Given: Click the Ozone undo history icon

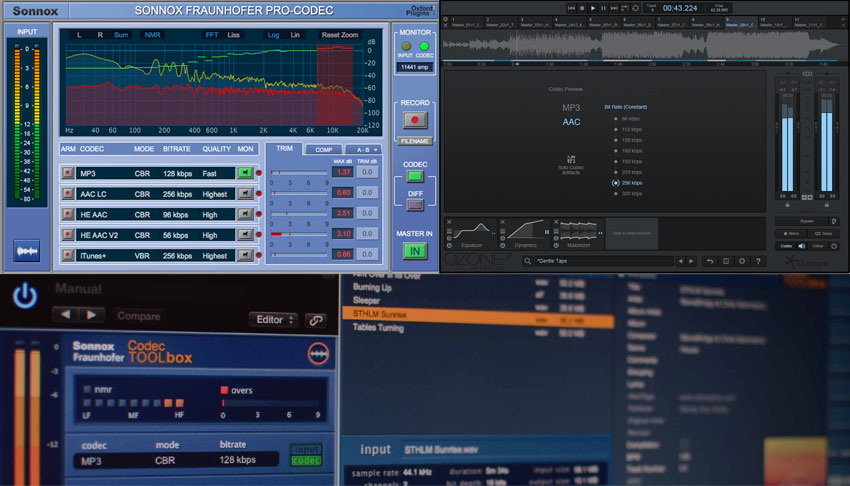Looking at the screenshot, I should [710, 261].
